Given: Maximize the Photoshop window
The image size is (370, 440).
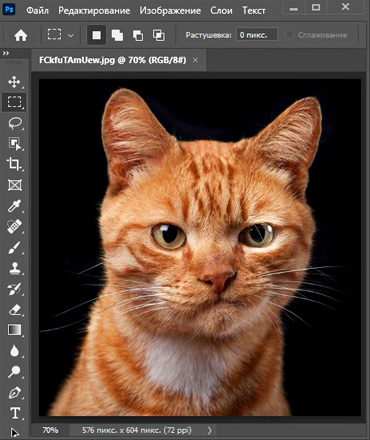Looking at the screenshot, I should coord(316,7).
